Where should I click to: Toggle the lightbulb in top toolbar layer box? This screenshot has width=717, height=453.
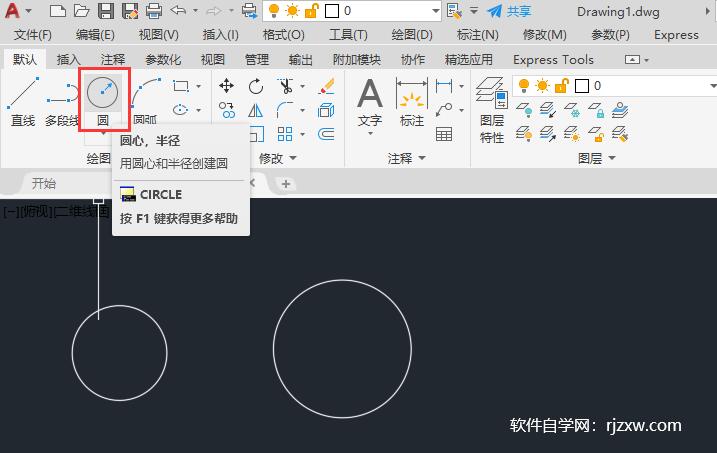pyautogui.click(x=274, y=11)
